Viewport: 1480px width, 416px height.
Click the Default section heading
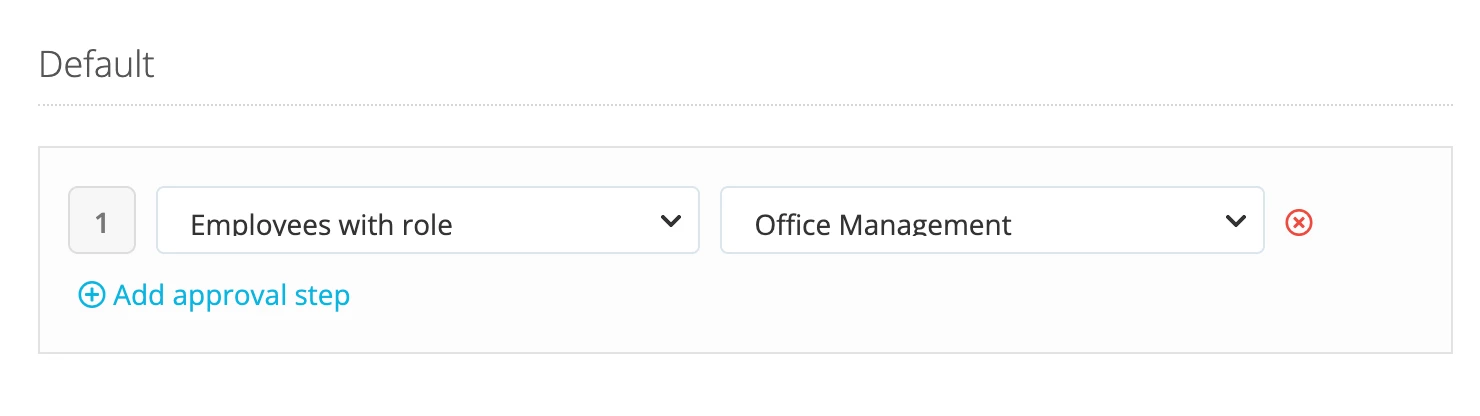(97, 65)
